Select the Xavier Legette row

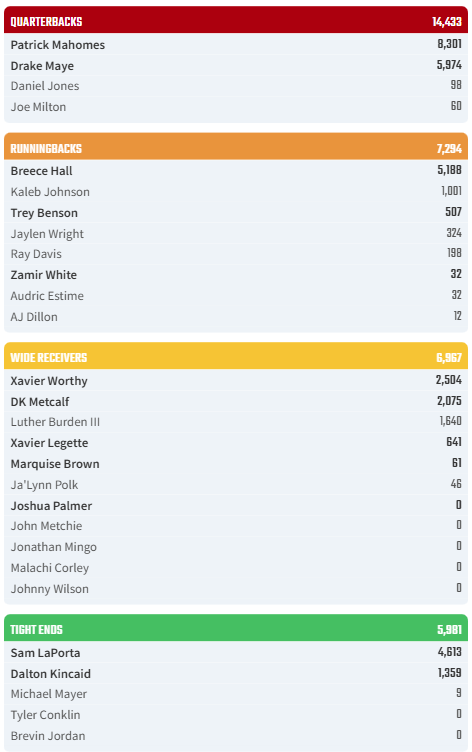click(x=236, y=443)
